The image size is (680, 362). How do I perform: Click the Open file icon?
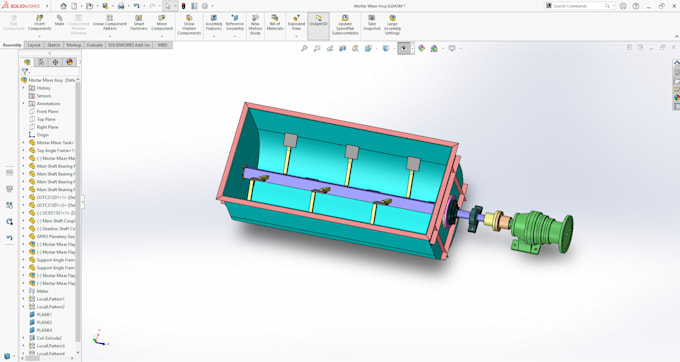(89, 6)
